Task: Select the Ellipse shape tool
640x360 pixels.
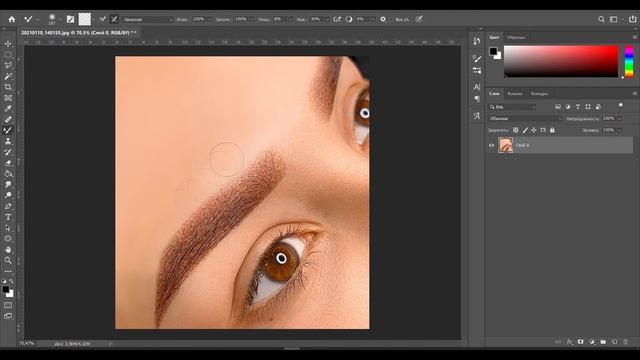Action: [x=8, y=239]
